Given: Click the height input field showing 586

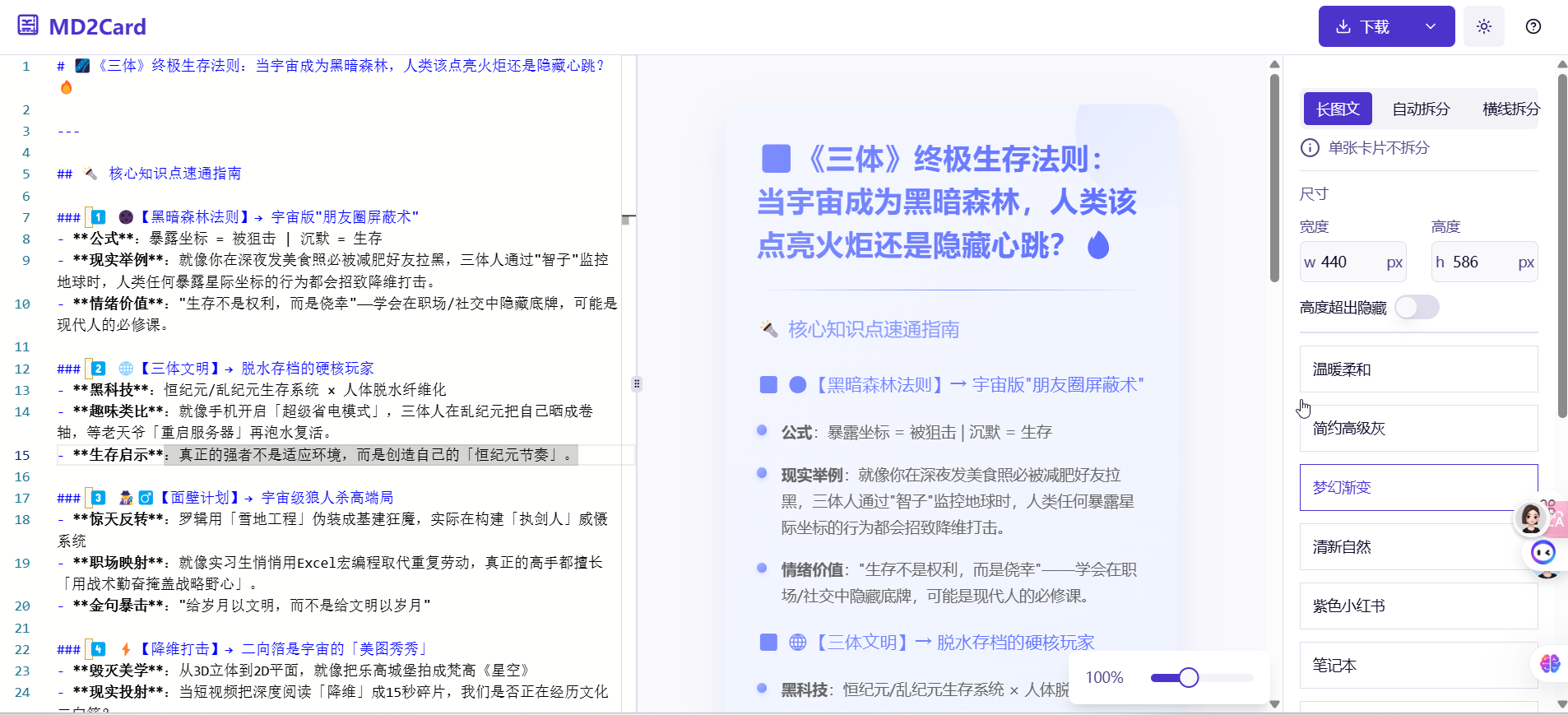Looking at the screenshot, I should pyautogui.click(x=1485, y=262).
